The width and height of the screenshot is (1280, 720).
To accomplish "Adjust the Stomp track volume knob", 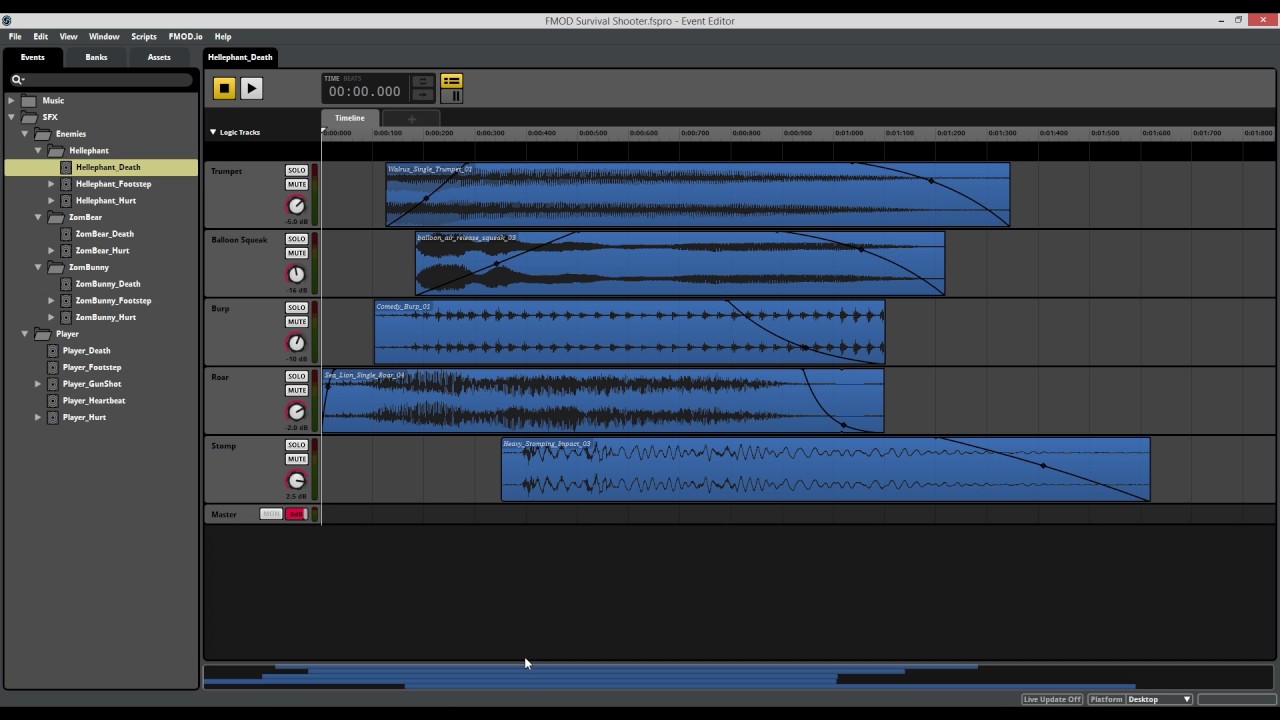I will [296, 480].
